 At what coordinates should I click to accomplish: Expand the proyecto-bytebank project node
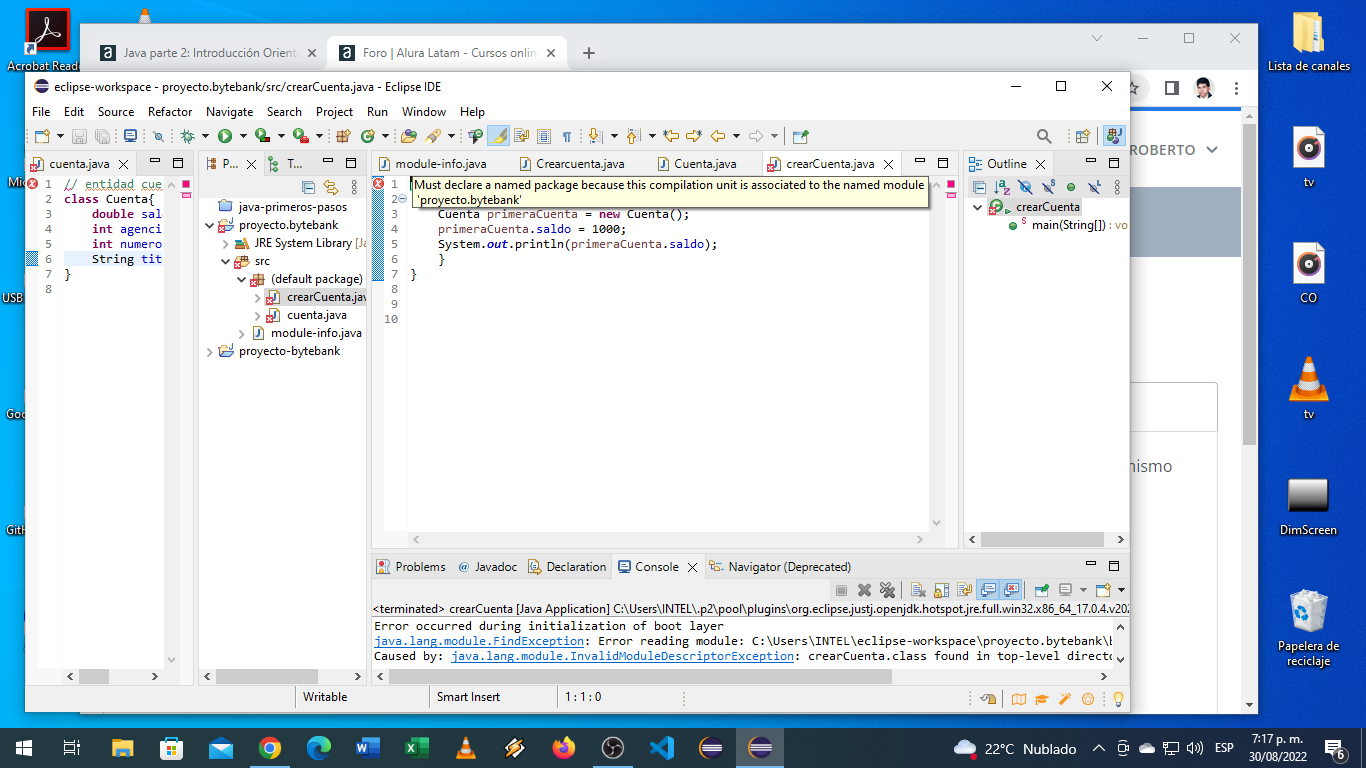(x=209, y=351)
